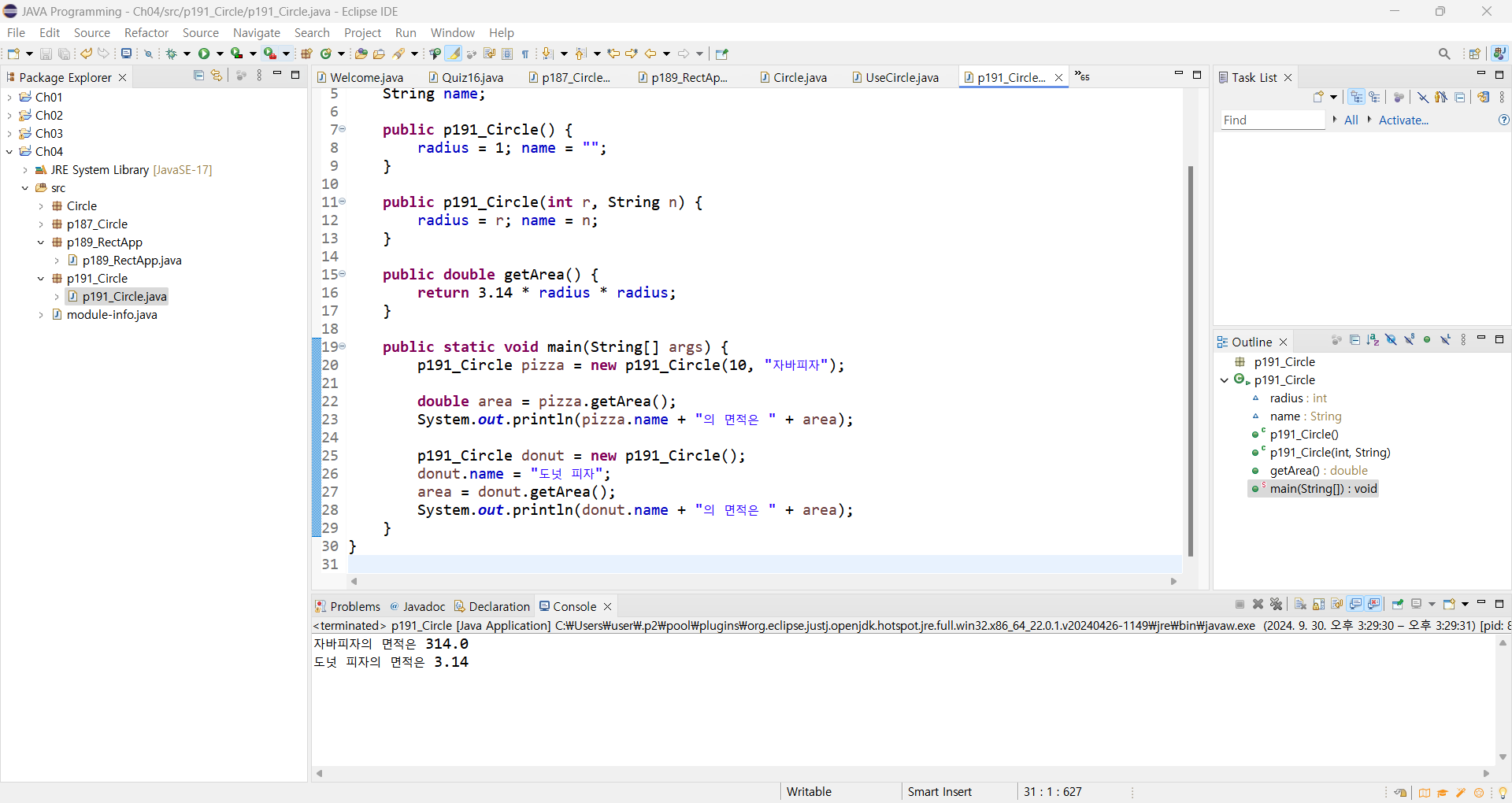Viewport: 1512px width, 803px height.
Task: Expand the Circle package in src
Action: coord(41,206)
